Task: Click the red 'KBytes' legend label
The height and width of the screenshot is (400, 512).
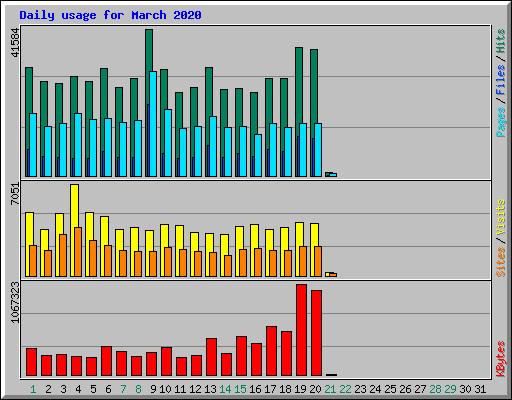Action: coord(501,359)
